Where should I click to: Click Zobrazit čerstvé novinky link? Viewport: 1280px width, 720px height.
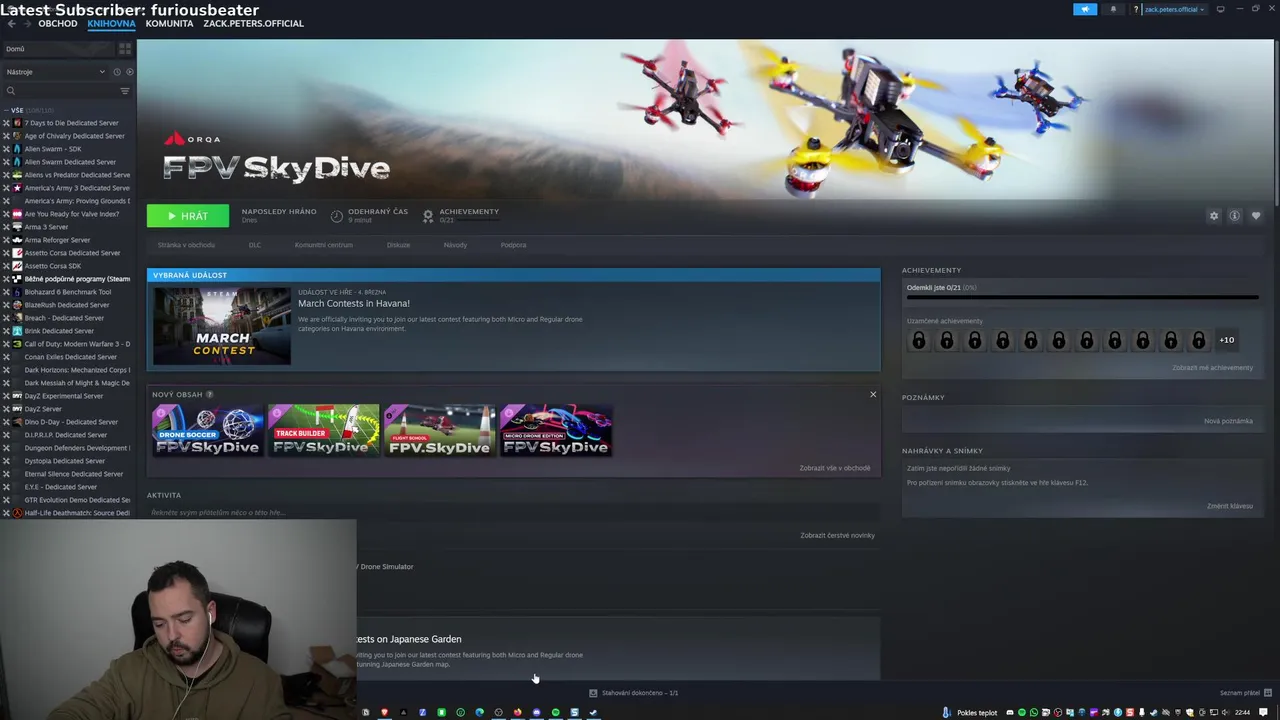[x=837, y=535]
